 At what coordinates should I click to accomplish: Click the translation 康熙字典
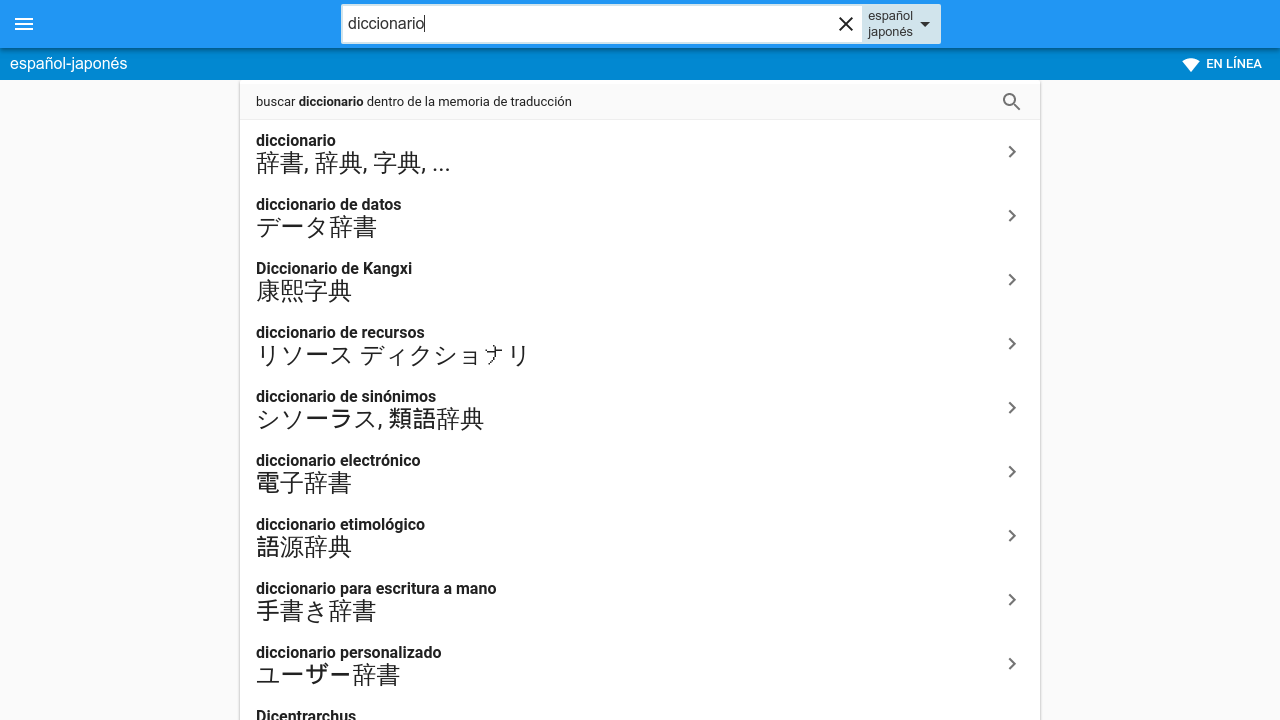coord(304,292)
